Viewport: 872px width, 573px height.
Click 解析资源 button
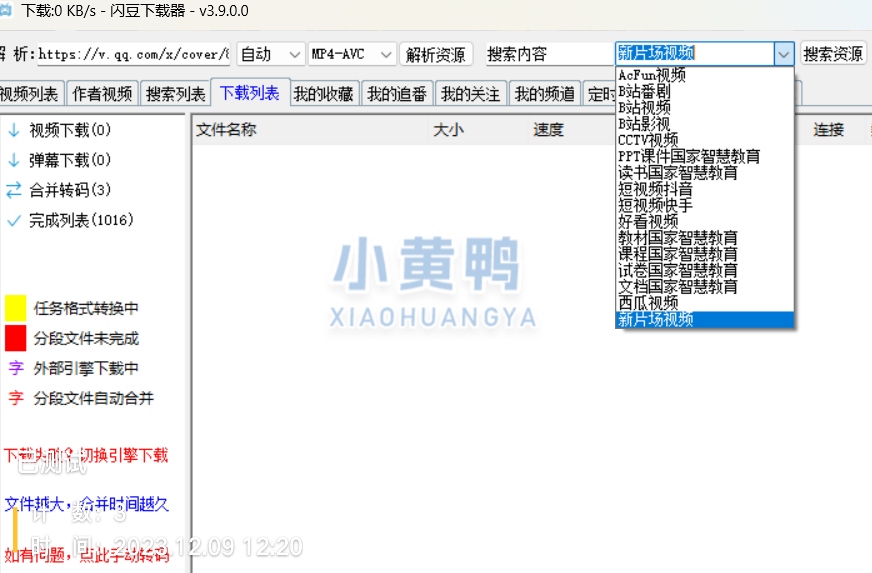(x=436, y=55)
